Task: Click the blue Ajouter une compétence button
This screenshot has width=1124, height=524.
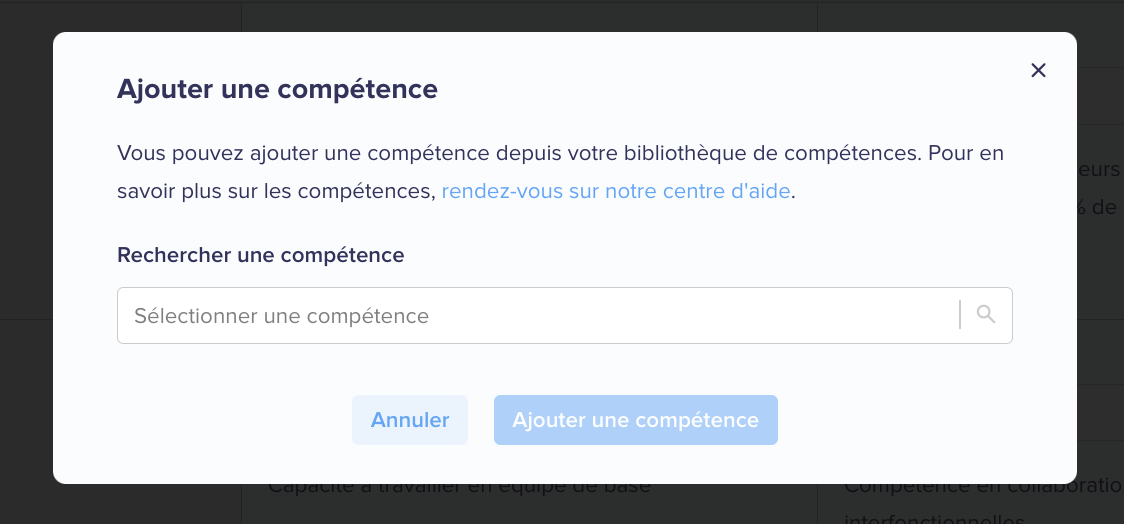Action: 635,420
